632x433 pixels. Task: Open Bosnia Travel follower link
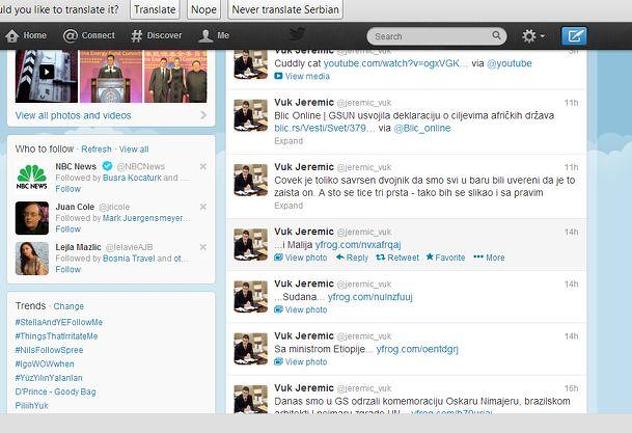click(x=129, y=258)
